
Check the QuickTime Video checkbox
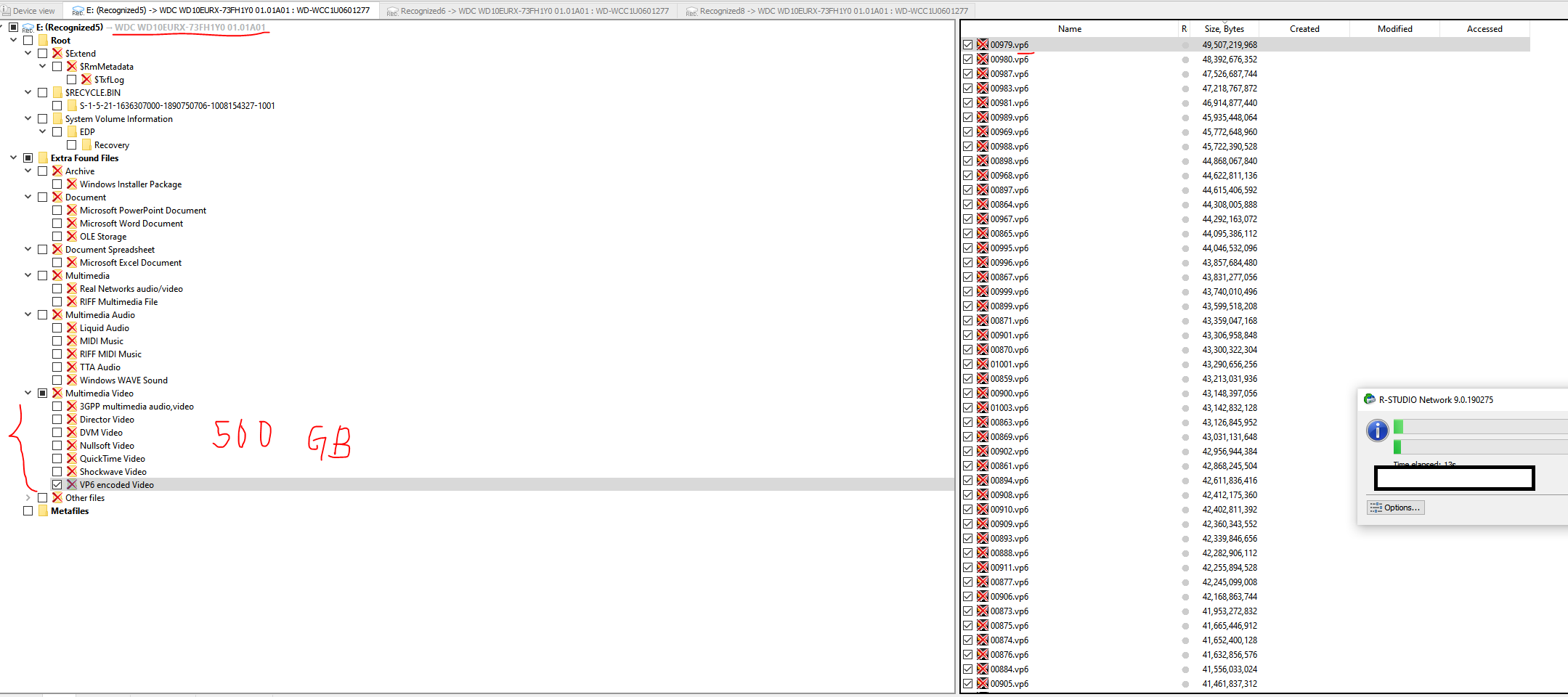57,459
